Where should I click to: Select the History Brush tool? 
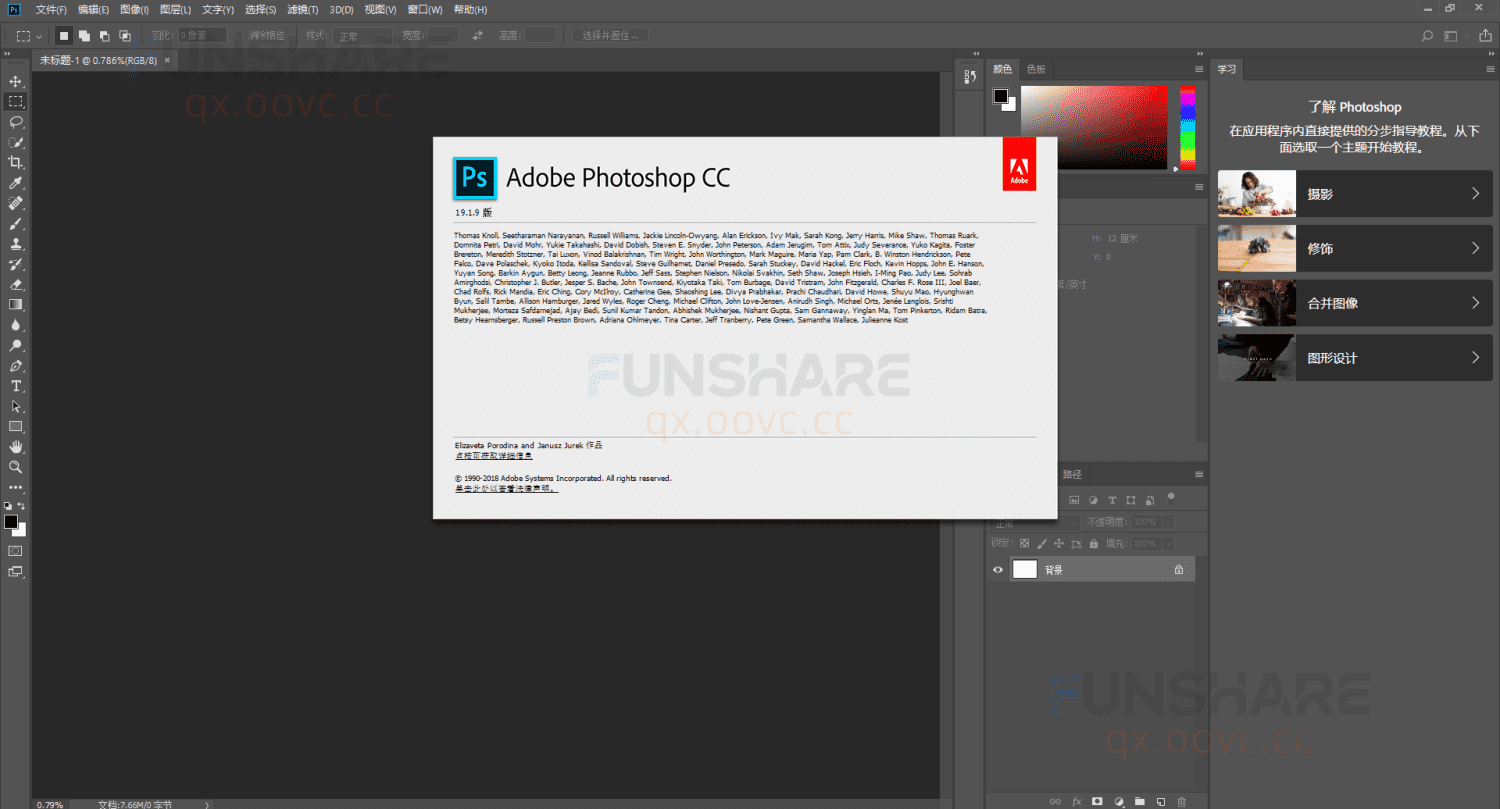tap(15, 264)
